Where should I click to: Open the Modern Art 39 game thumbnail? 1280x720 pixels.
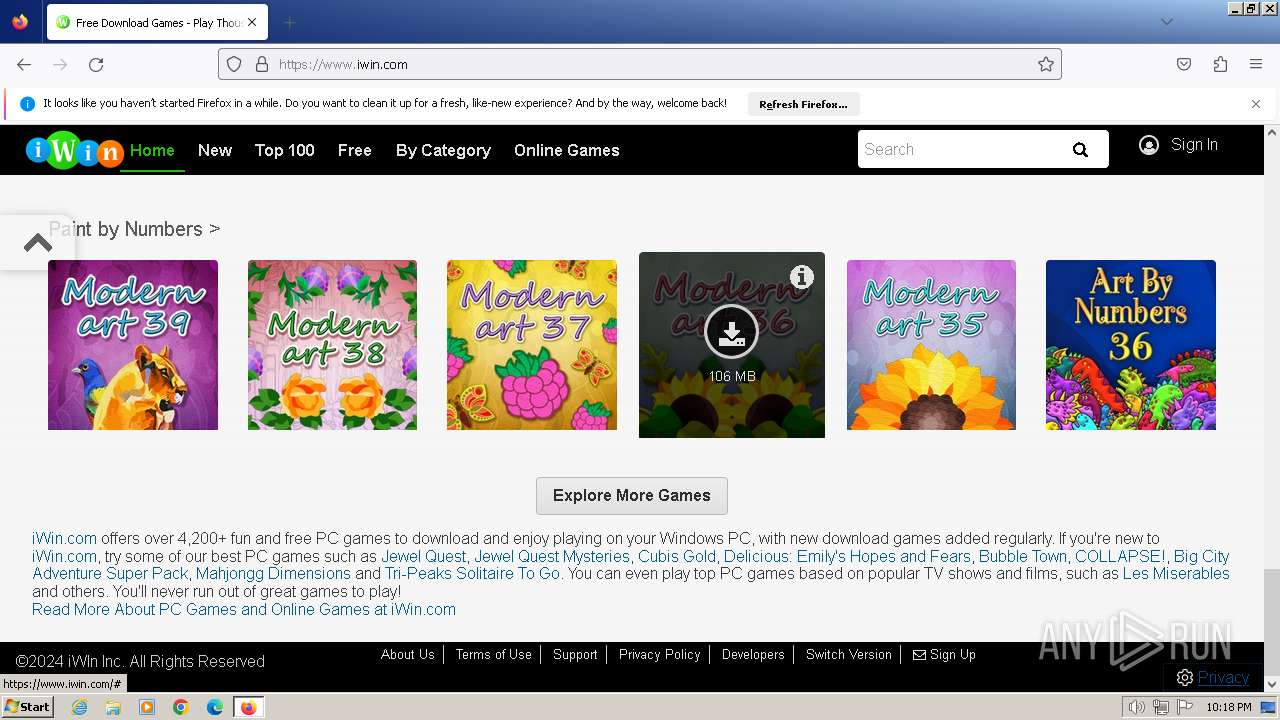pyautogui.click(x=133, y=345)
